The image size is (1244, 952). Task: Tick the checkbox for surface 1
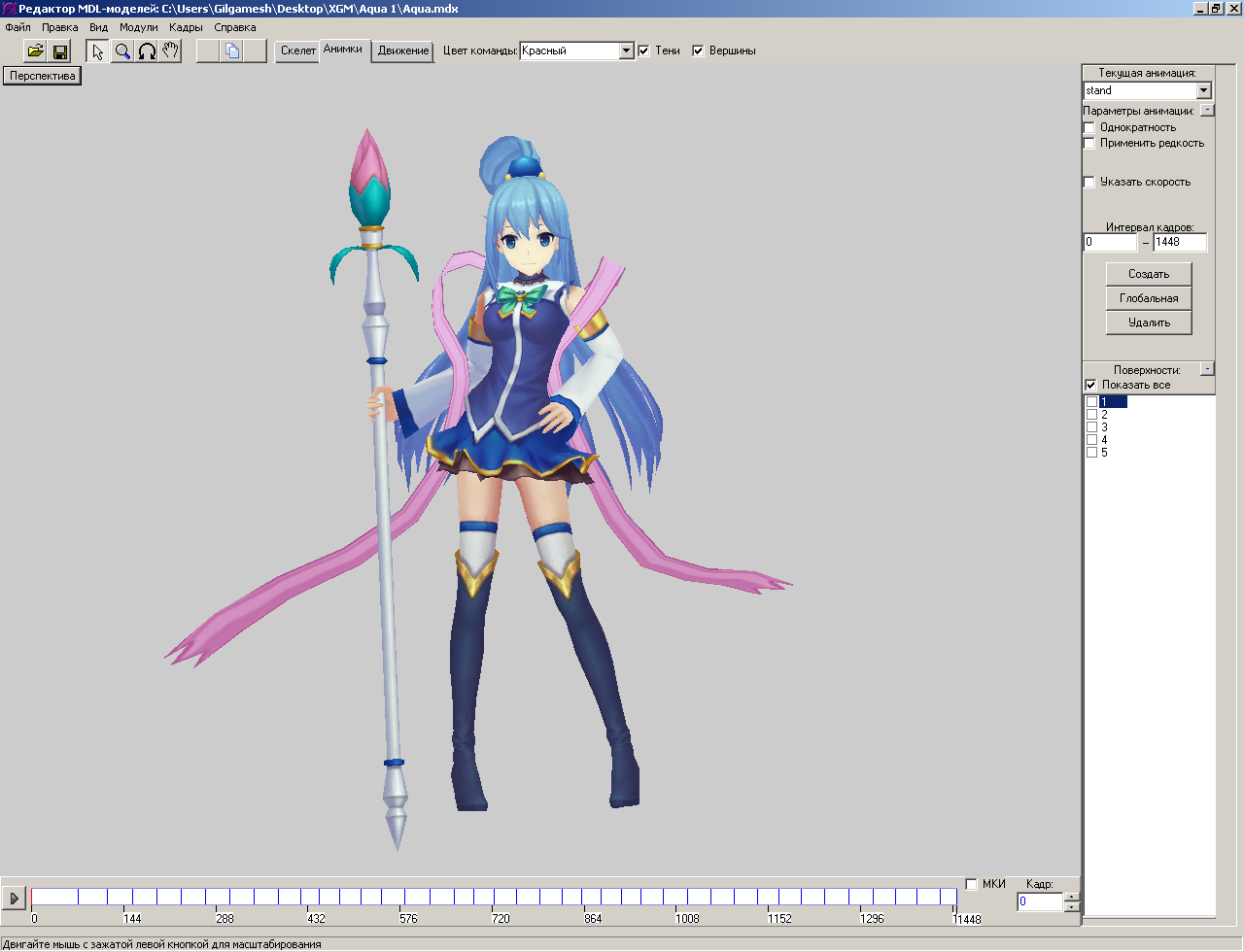1091,402
